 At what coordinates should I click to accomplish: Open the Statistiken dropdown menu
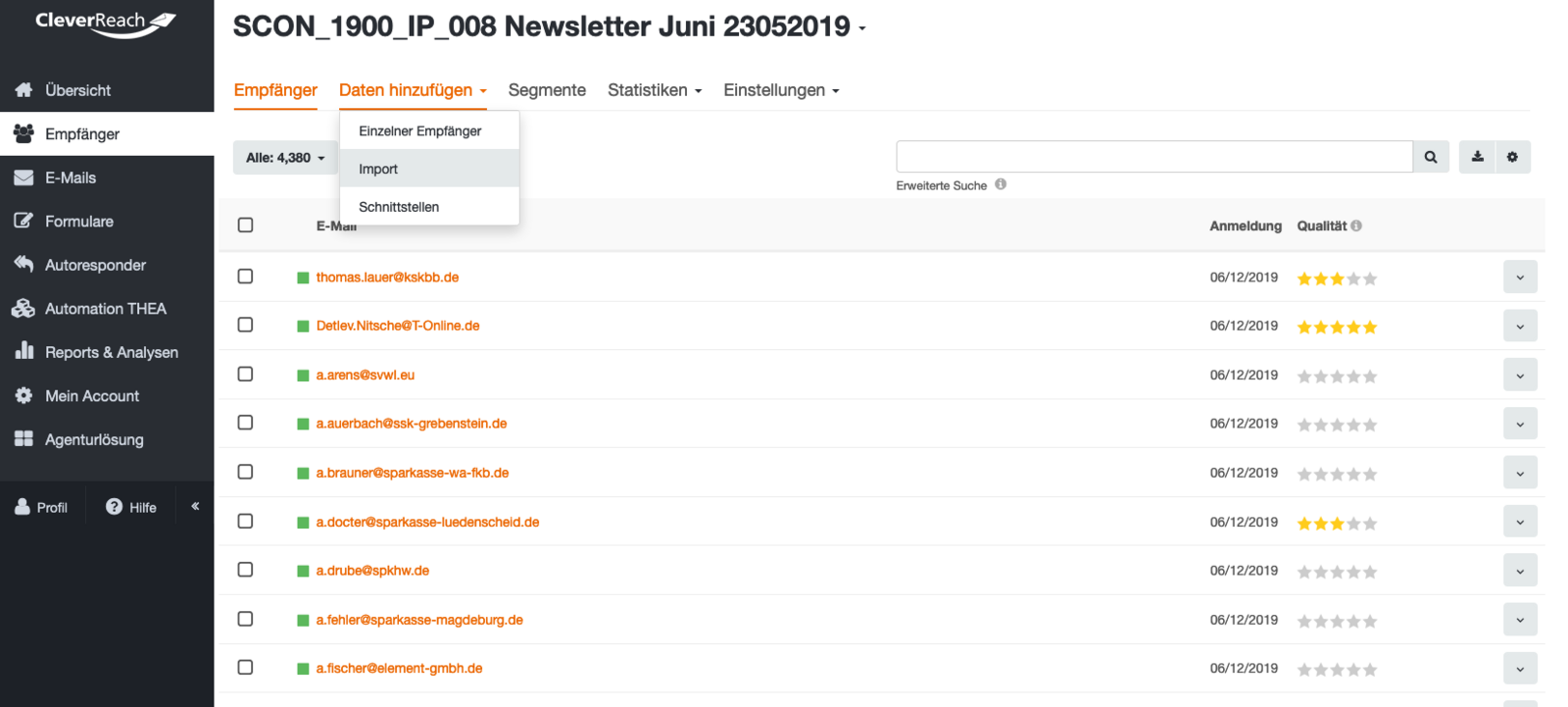coord(655,90)
